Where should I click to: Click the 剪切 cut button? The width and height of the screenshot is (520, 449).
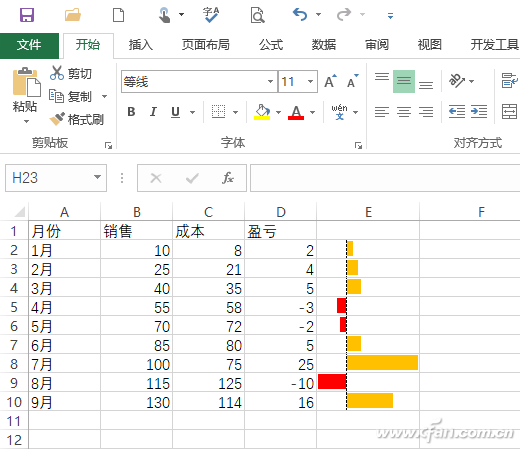click(x=71, y=73)
